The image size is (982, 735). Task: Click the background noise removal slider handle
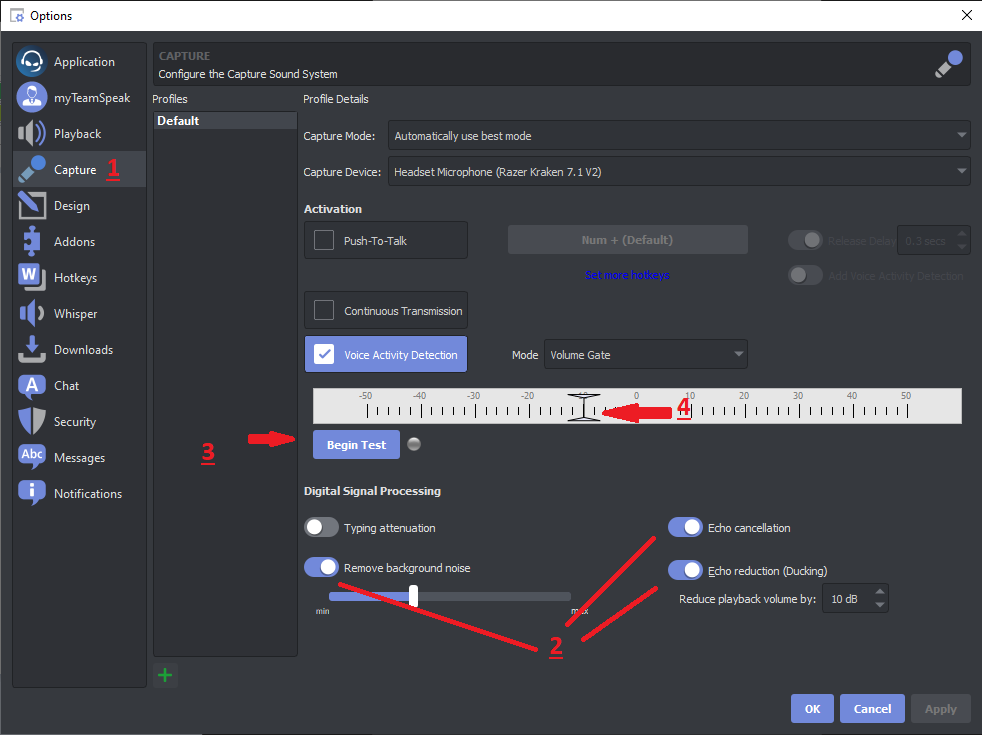pos(413,596)
